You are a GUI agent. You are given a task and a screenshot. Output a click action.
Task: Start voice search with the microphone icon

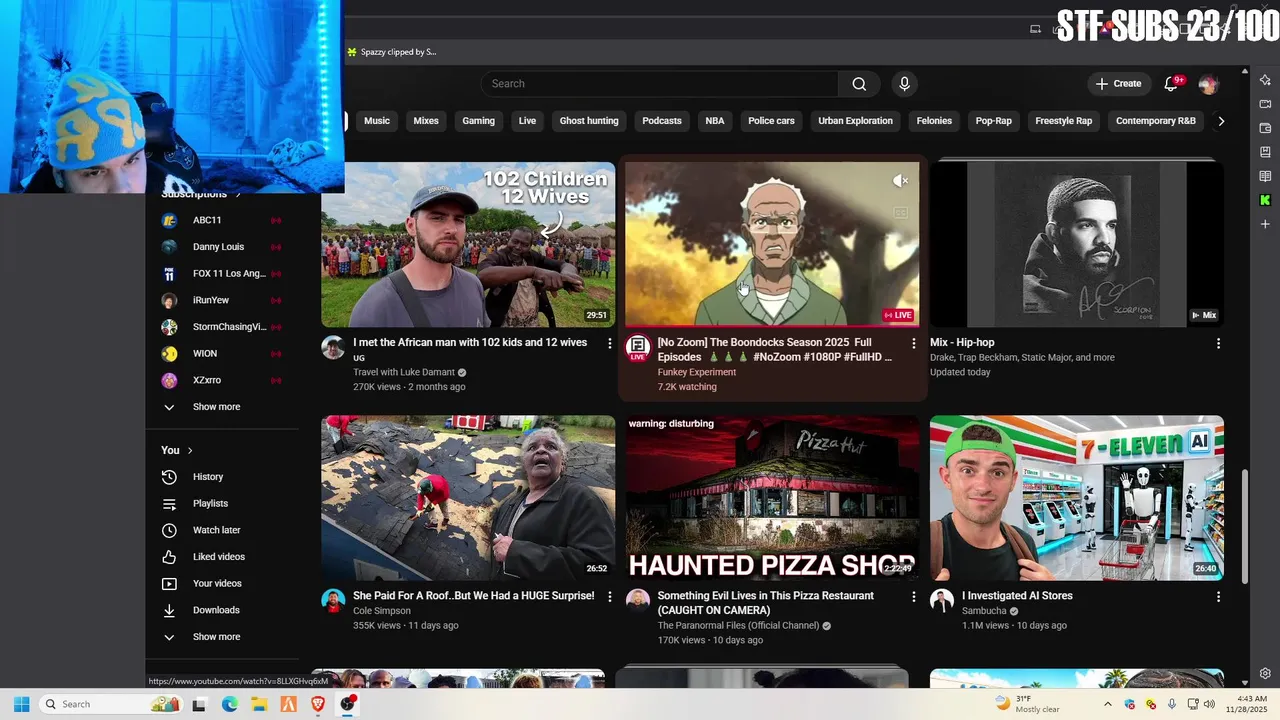[x=904, y=84]
